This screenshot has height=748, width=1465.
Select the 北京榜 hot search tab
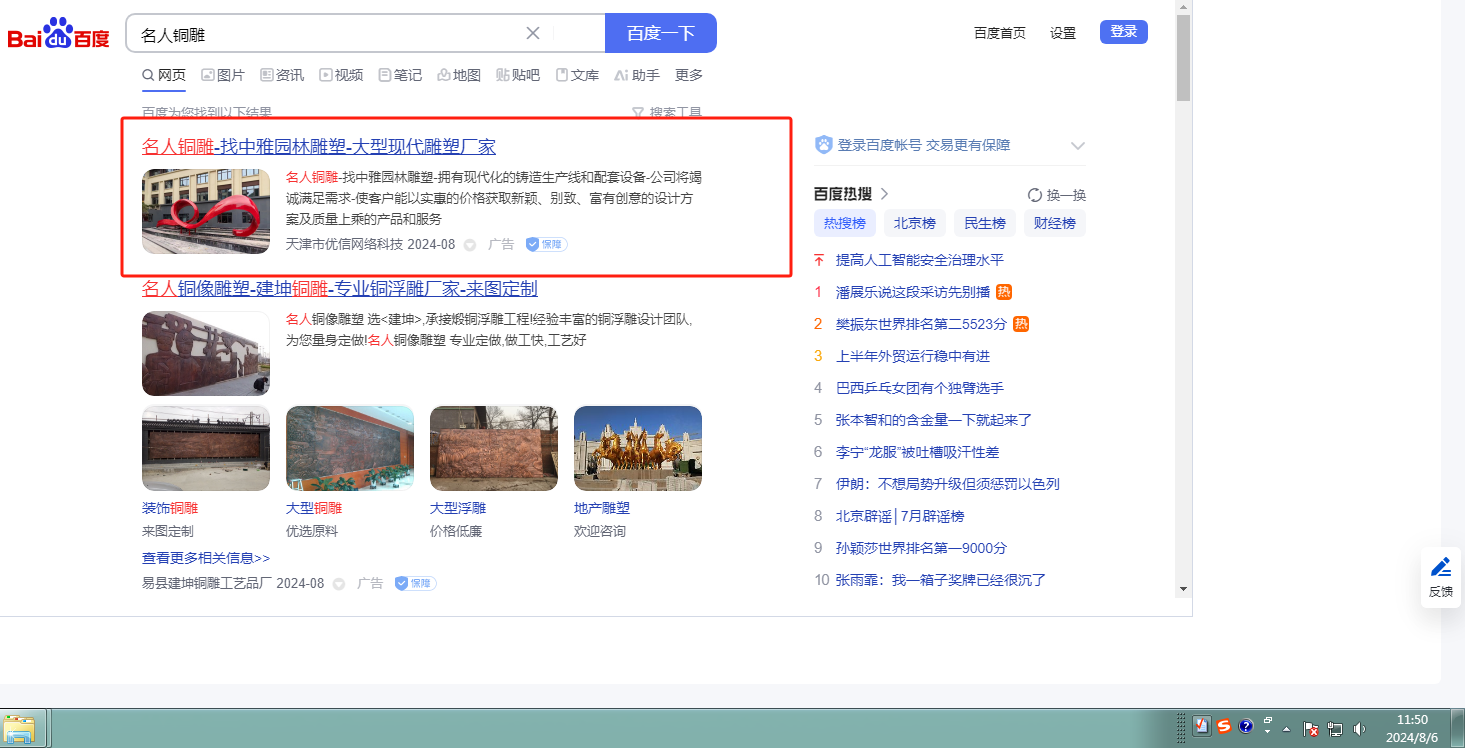(914, 223)
